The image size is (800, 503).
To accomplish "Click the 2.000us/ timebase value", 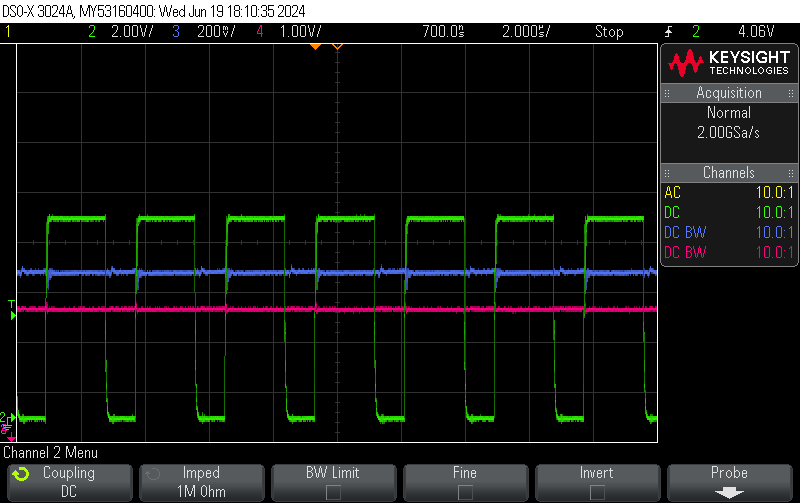I will tap(526, 32).
